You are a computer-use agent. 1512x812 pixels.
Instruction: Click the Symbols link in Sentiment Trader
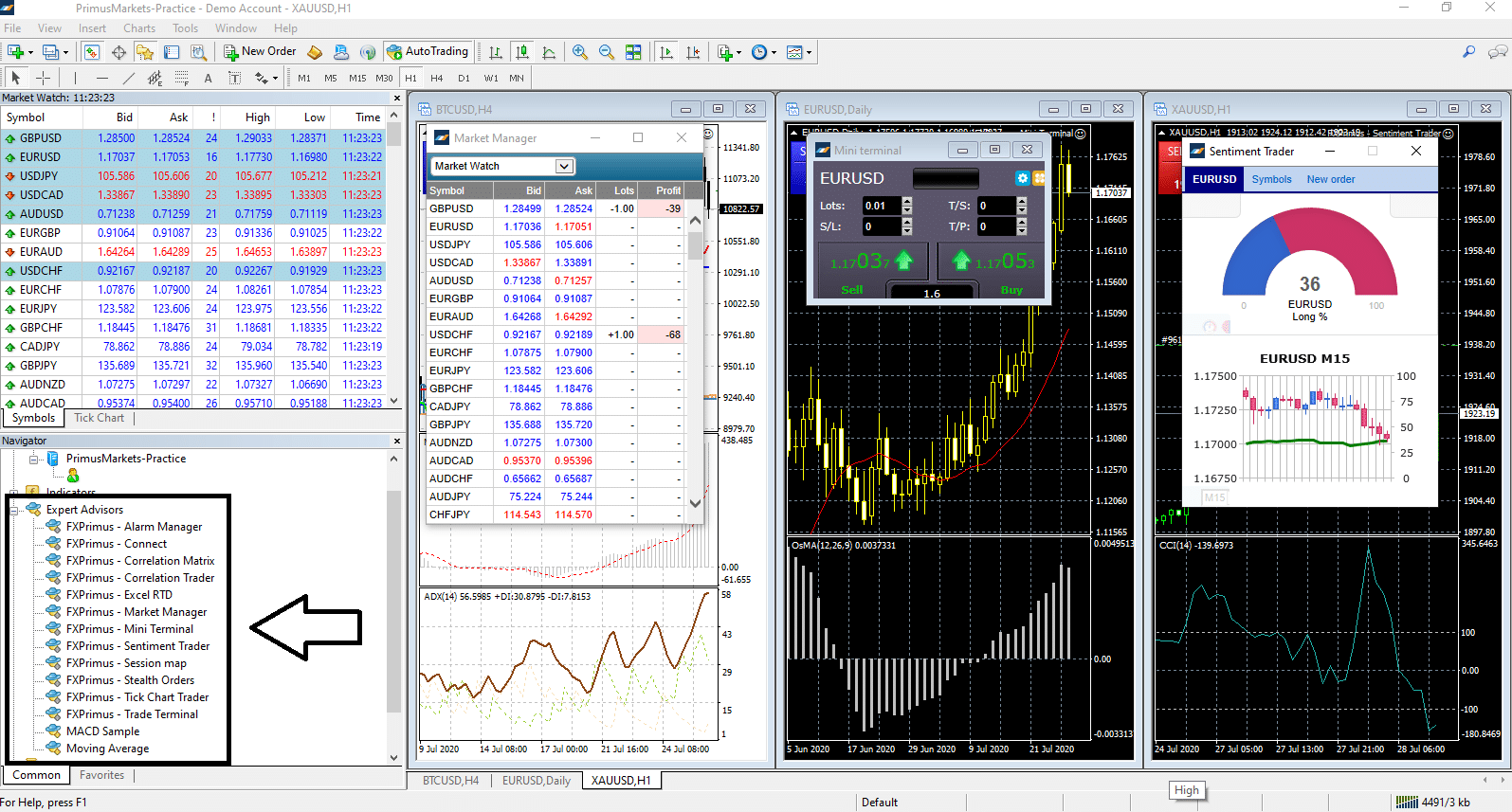point(1271,179)
